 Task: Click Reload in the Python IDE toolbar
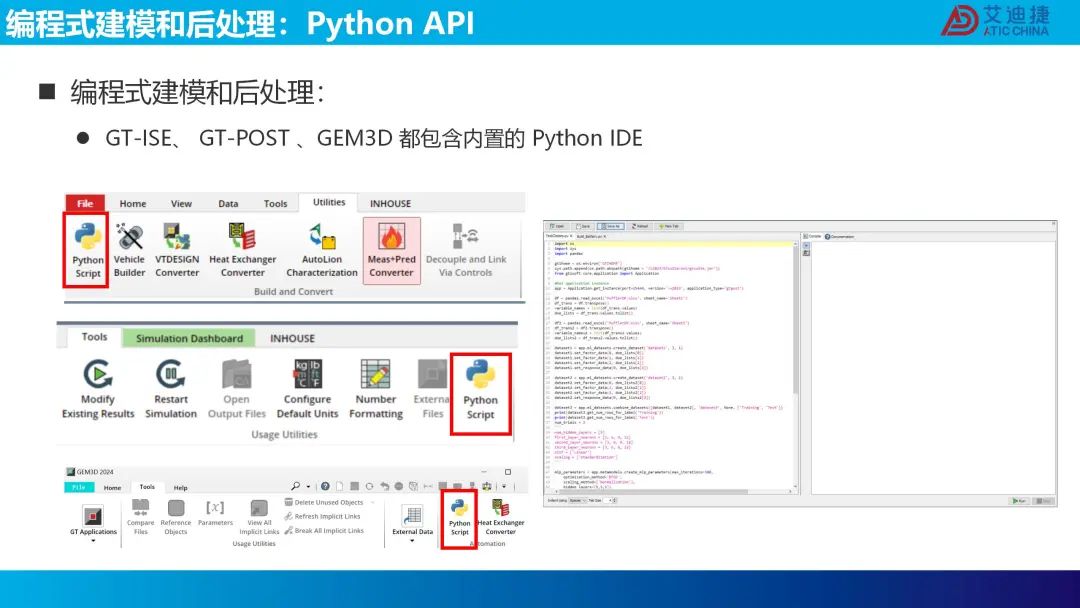pos(640,226)
